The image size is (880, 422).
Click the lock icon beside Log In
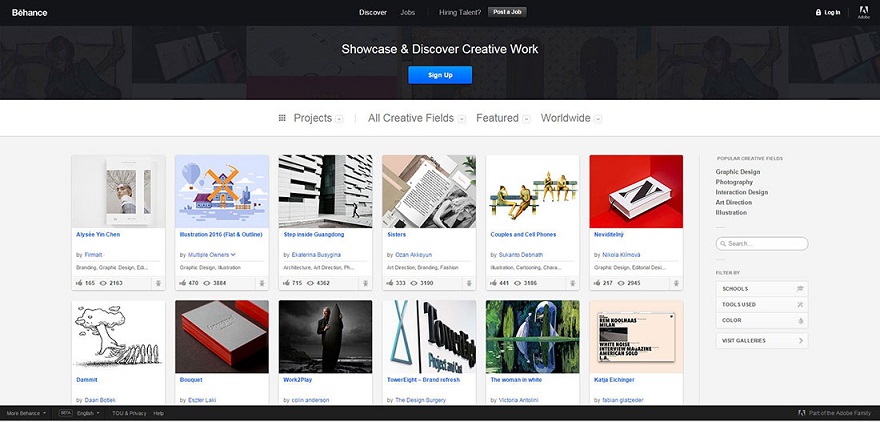(818, 12)
